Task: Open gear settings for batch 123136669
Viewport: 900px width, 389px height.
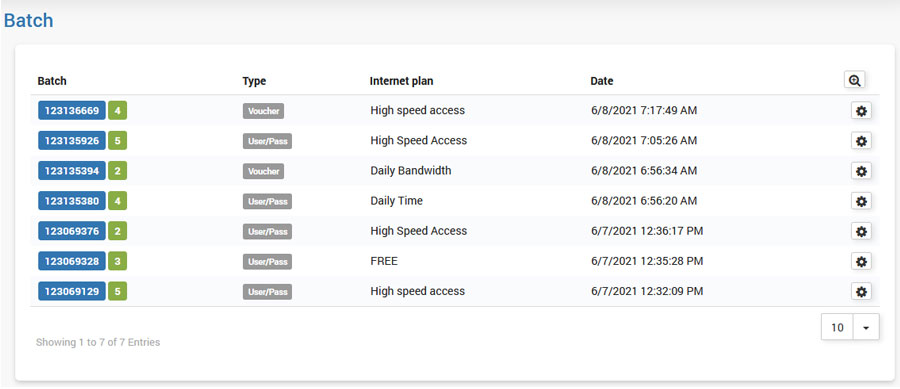Action: (x=861, y=111)
